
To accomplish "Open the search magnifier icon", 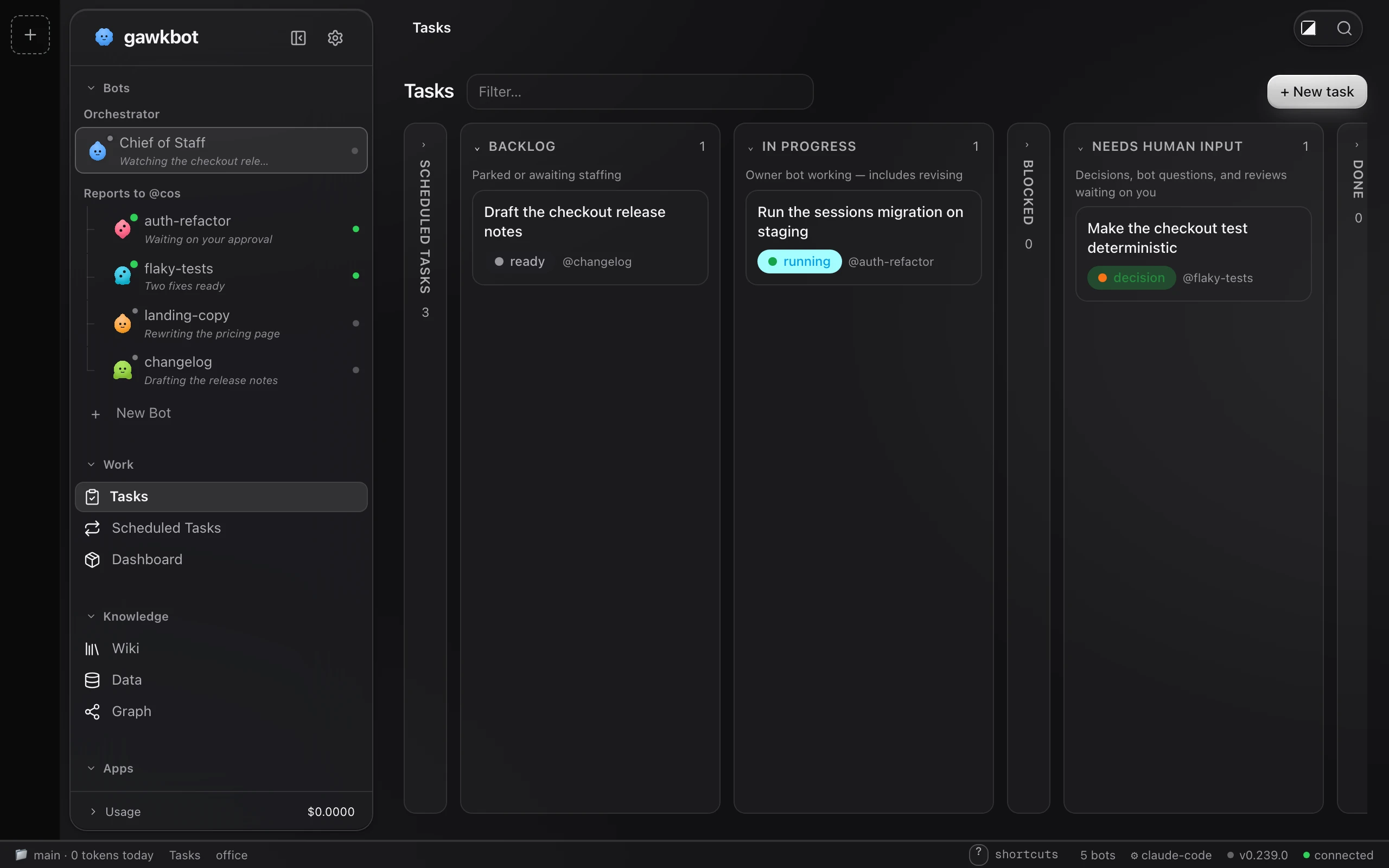I will coord(1344,28).
